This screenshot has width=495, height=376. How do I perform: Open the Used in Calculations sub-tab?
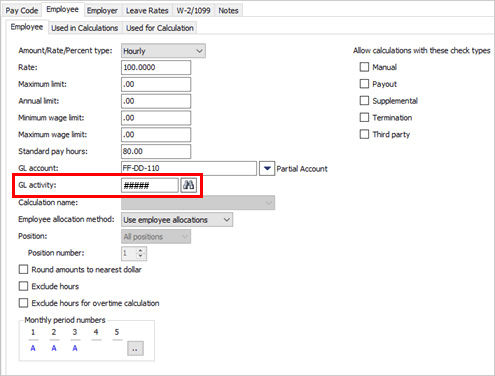coord(85,28)
